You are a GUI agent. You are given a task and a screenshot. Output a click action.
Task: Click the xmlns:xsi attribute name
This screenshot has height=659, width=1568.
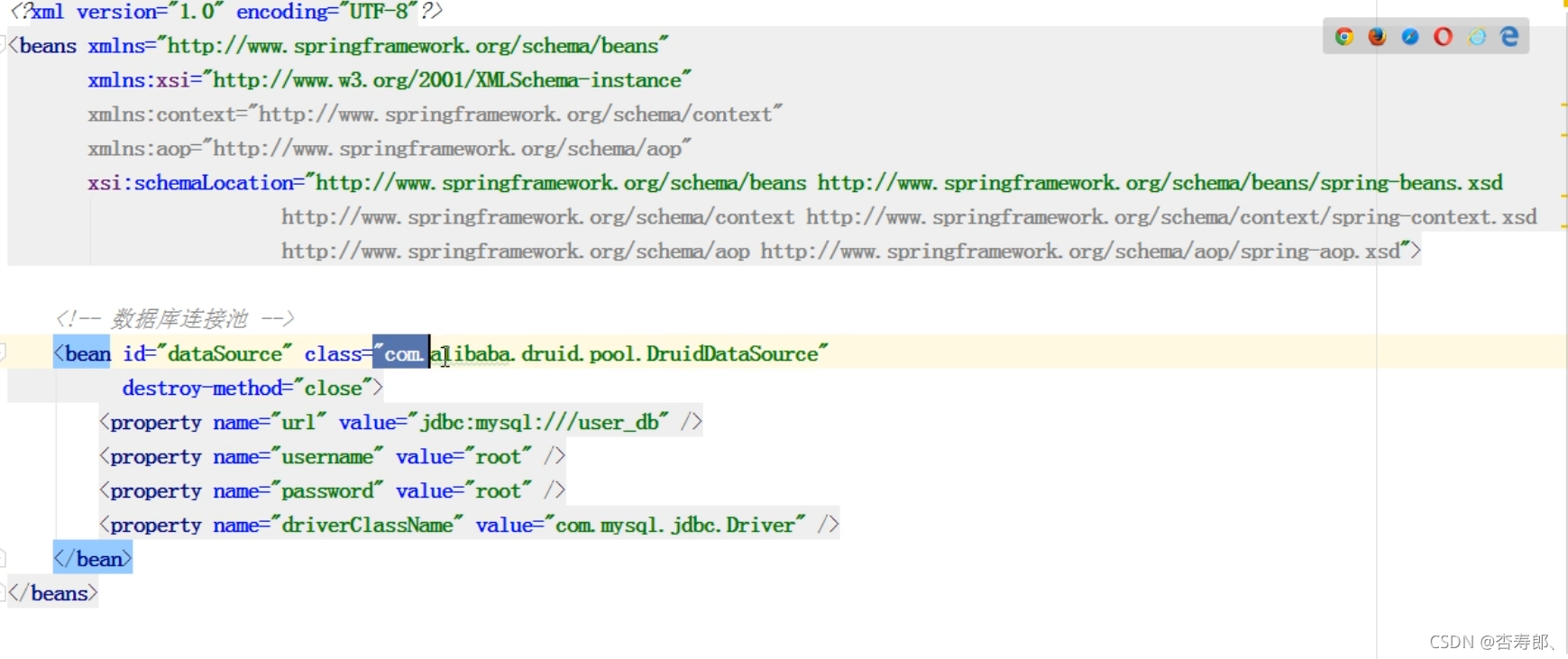[140, 80]
